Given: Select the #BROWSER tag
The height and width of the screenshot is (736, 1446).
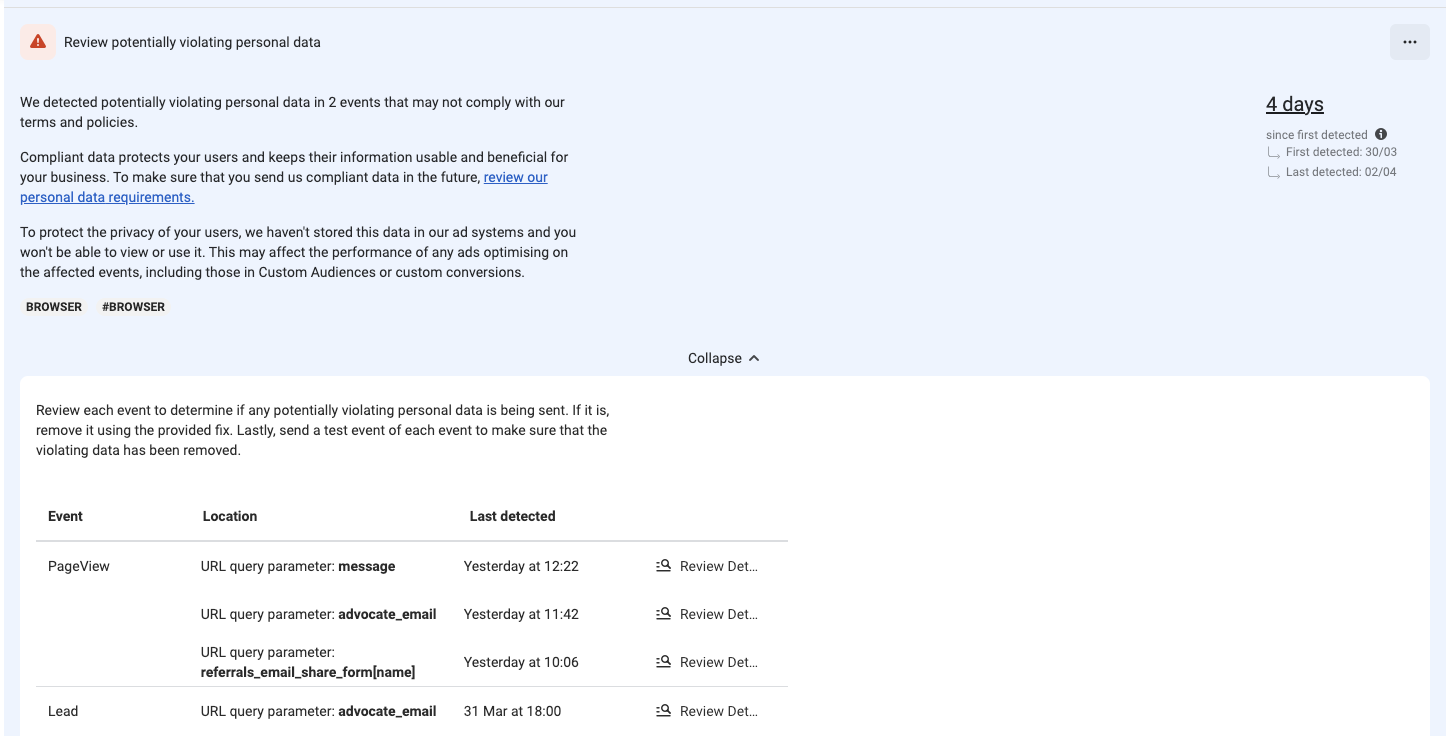Looking at the screenshot, I should [133, 306].
